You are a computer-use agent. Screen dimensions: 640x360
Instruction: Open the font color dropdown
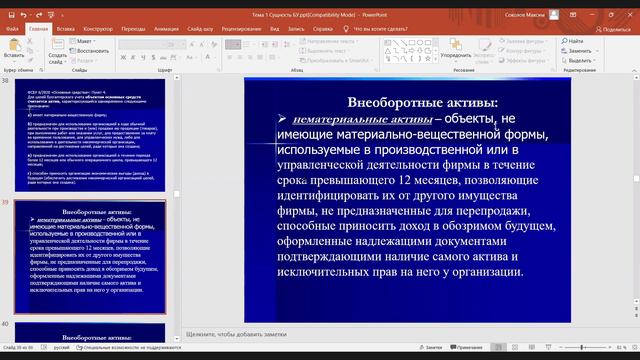[214, 58]
